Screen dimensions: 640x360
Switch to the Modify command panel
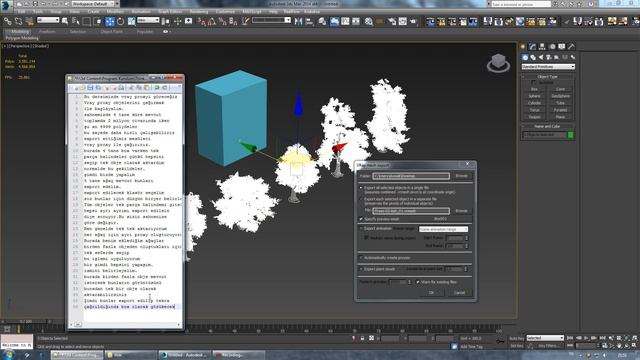532,47
